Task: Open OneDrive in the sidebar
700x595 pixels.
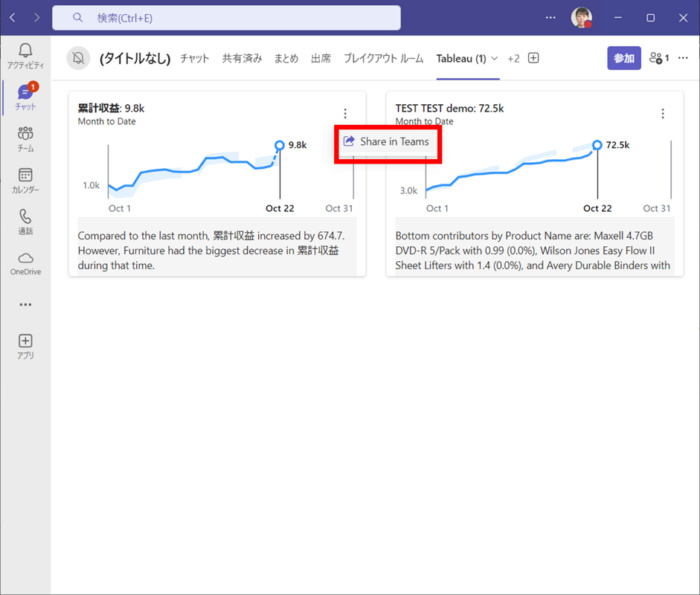Action: tap(25, 264)
